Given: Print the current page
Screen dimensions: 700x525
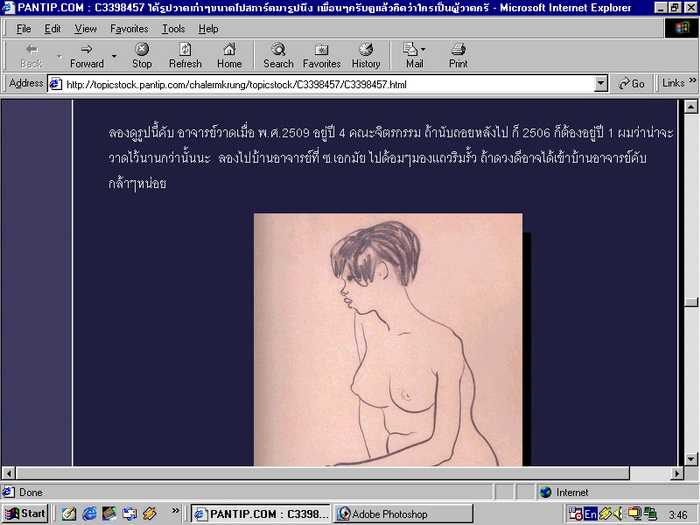Looking at the screenshot, I should pos(458,56).
